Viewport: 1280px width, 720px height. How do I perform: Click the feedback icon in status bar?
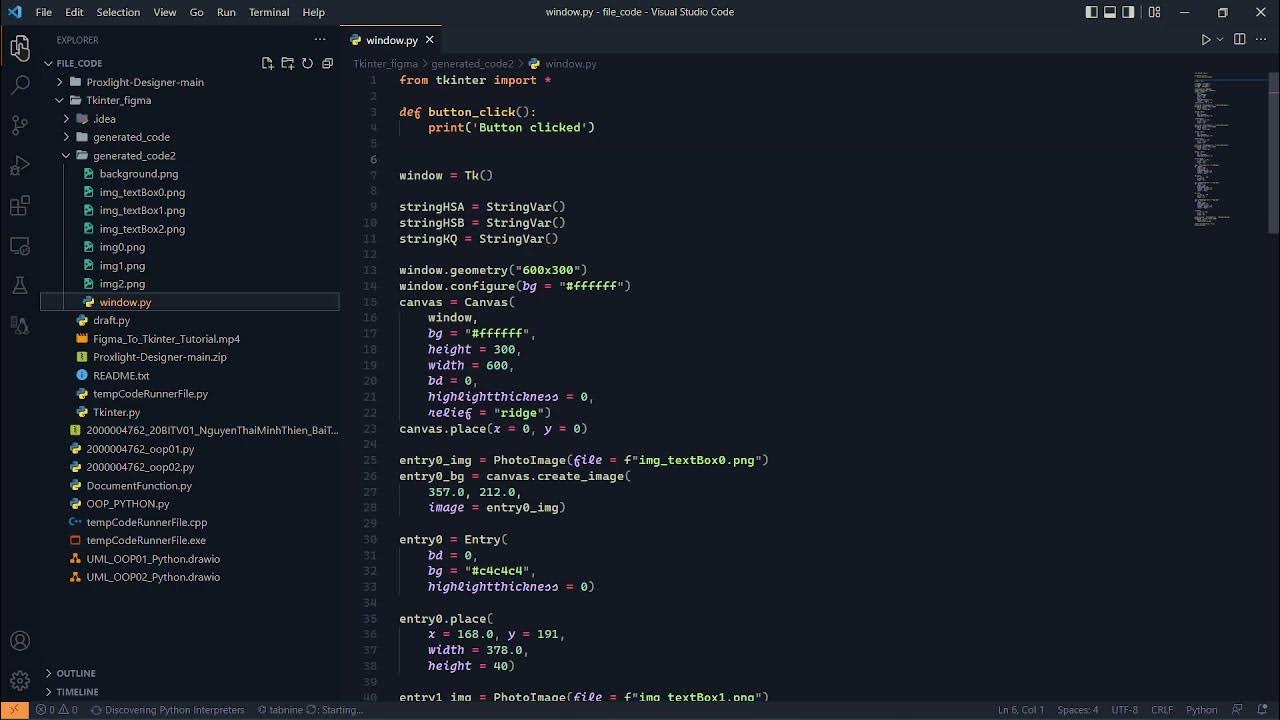point(1238,710)
